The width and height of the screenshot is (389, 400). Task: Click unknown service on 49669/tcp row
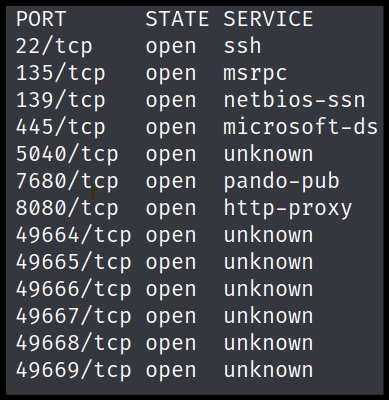tap(268, 370)
